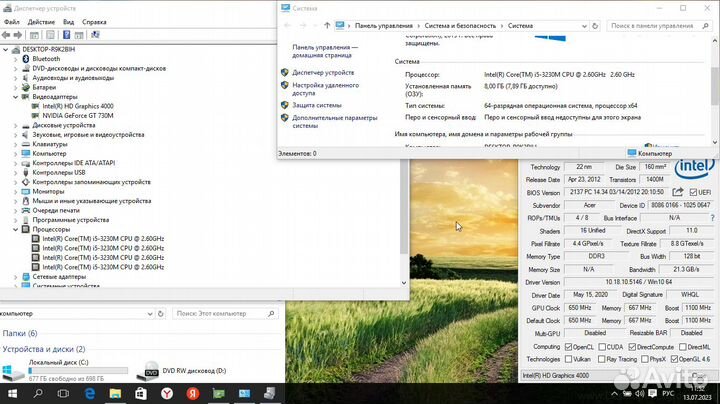Toggle the CUDA checkbox

pyautogui.click(x=602, y=347)
